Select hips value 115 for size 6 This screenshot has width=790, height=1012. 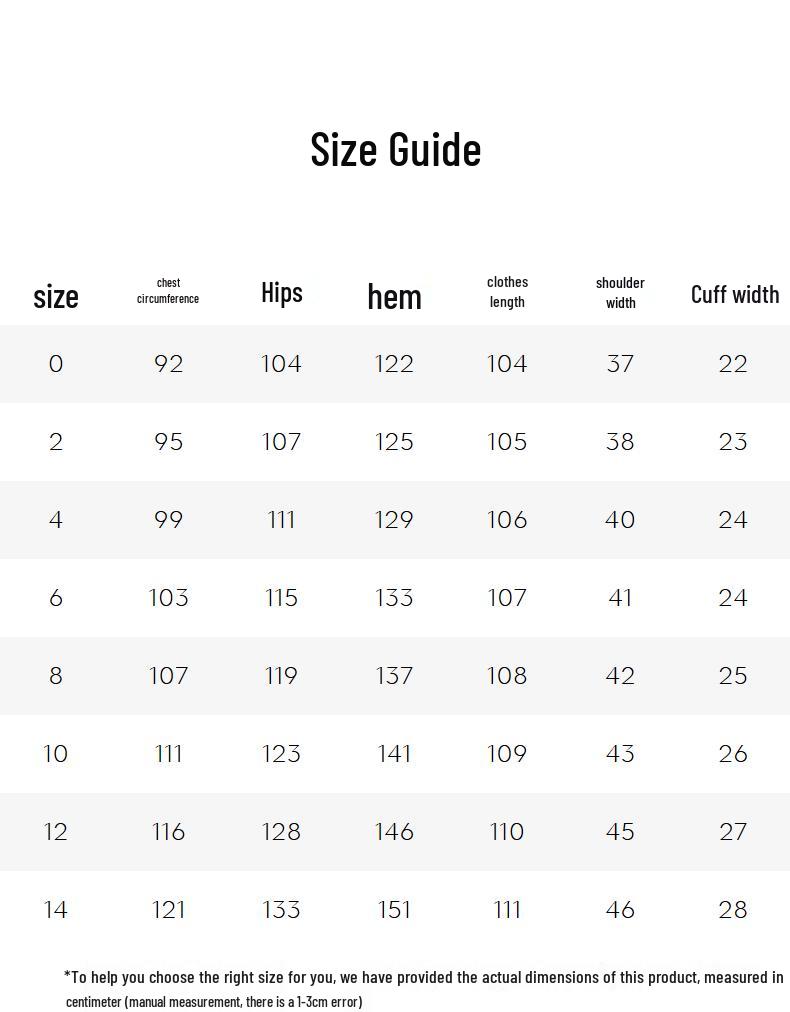click(281, 598)
